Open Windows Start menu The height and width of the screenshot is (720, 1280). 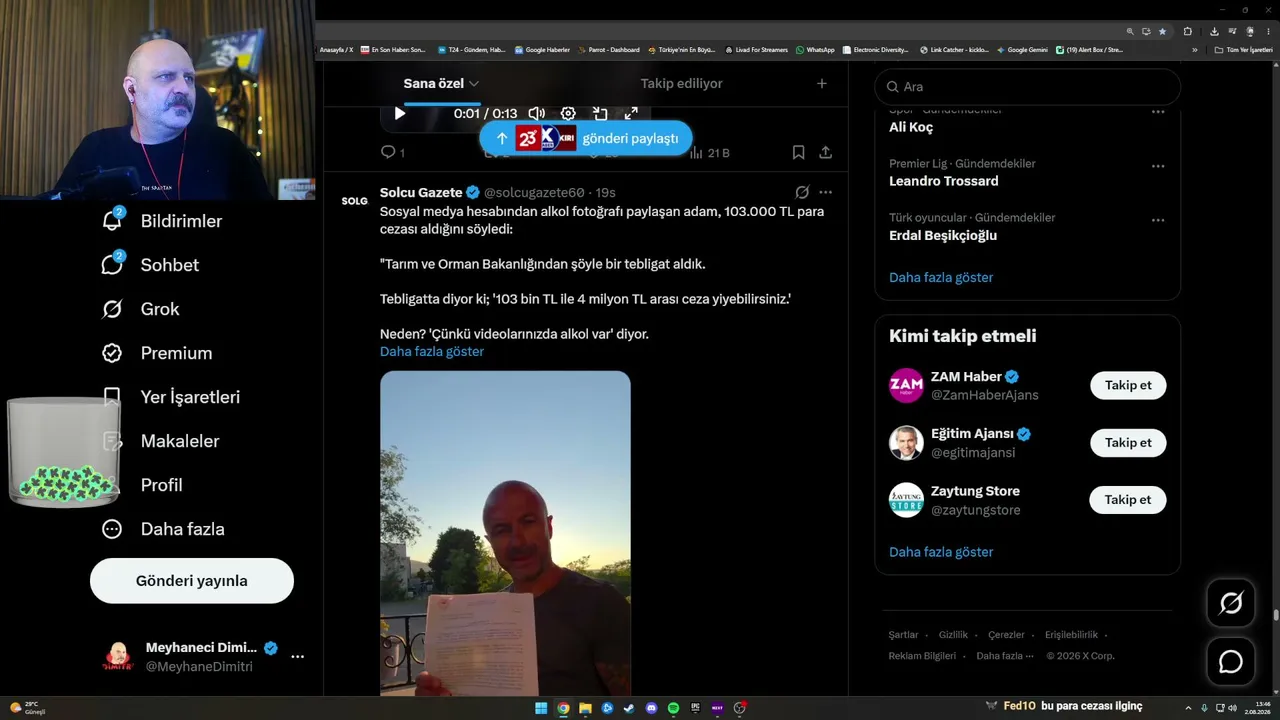pyautogui.click(x=541, y=708)
